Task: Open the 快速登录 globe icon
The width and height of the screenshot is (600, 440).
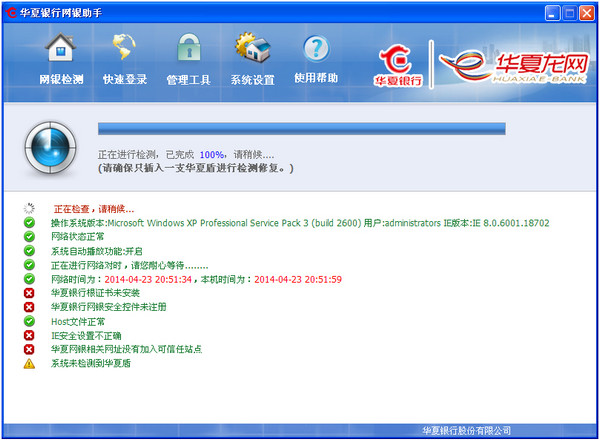Action: coord(124,47)
